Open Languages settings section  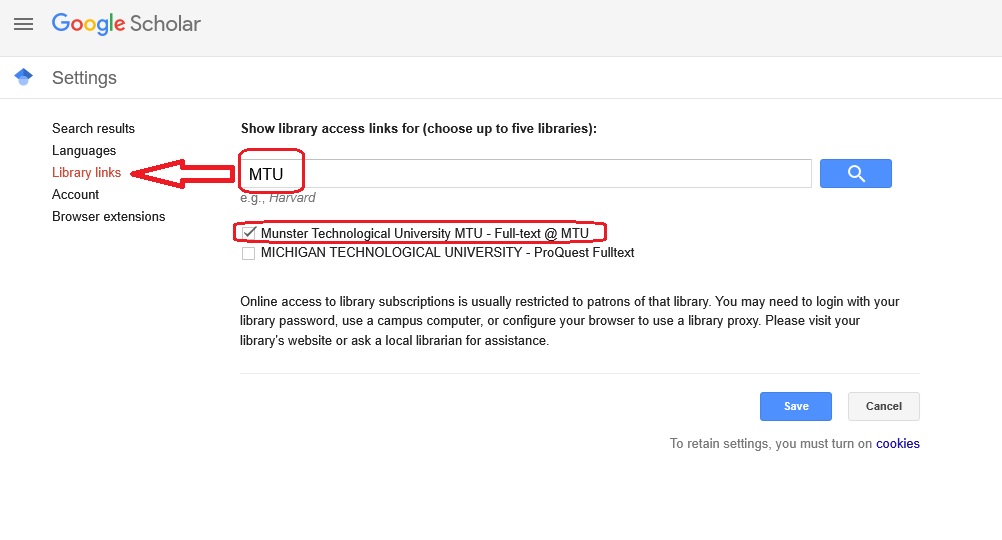84,150
